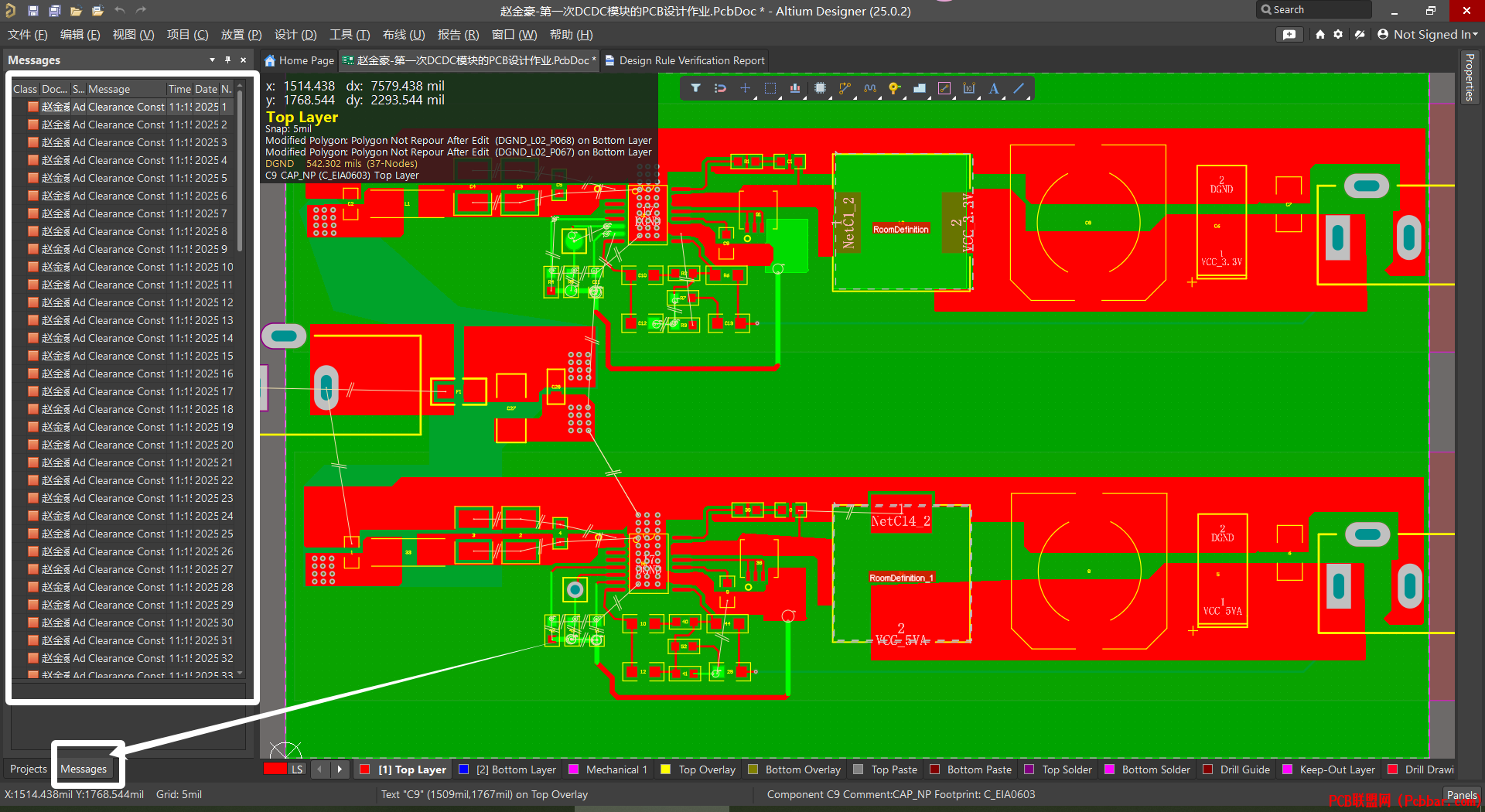Select the Mechanical 1 layer tab
The height and width of the screenshot is (812, 1485).
tap(608, 769)
